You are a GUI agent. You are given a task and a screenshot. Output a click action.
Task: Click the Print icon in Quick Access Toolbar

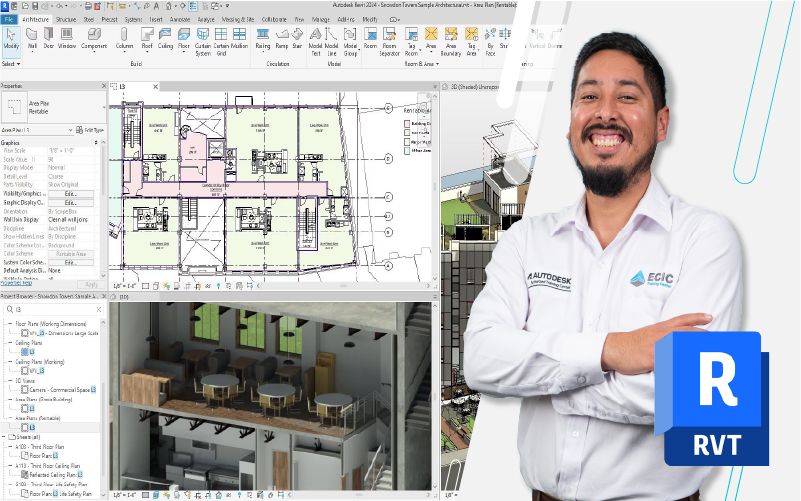pyautogui.click(x=88, y=6)
